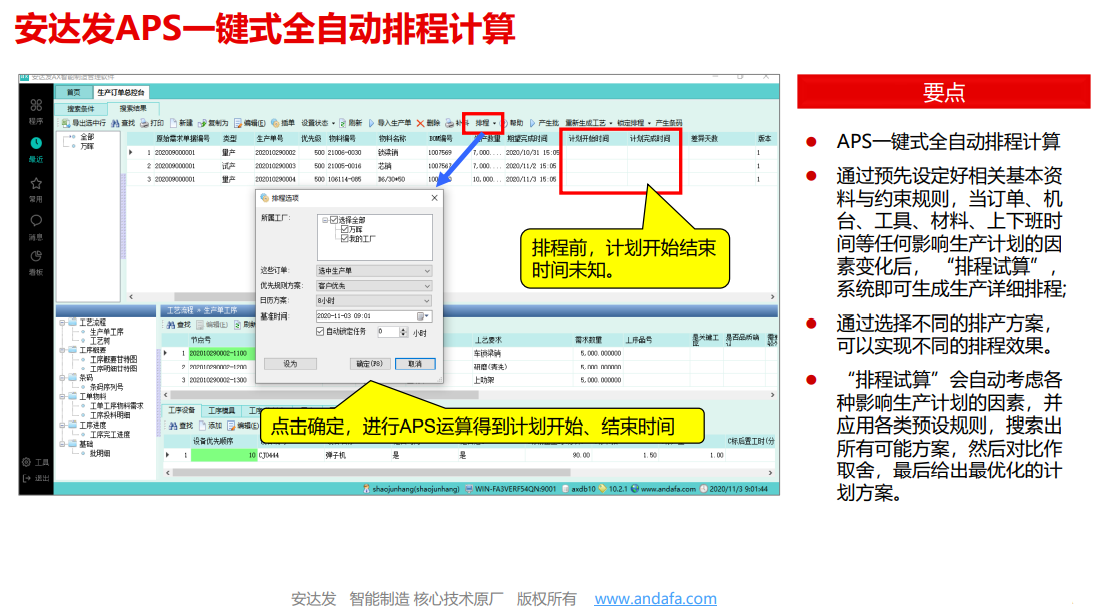Click the 导入生产单 toolbar icon
The height and width of the screenshot is (612, 1103).
click(x=371, y=123)
